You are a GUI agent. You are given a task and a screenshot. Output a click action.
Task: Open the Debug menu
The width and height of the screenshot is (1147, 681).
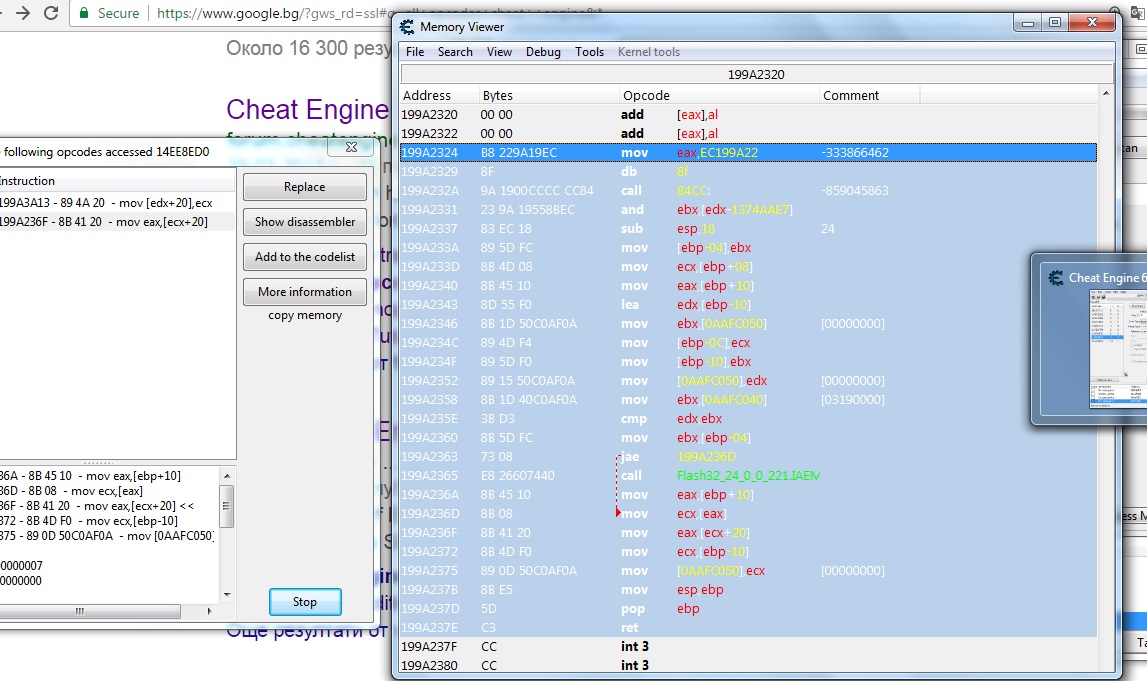point(543,52)
